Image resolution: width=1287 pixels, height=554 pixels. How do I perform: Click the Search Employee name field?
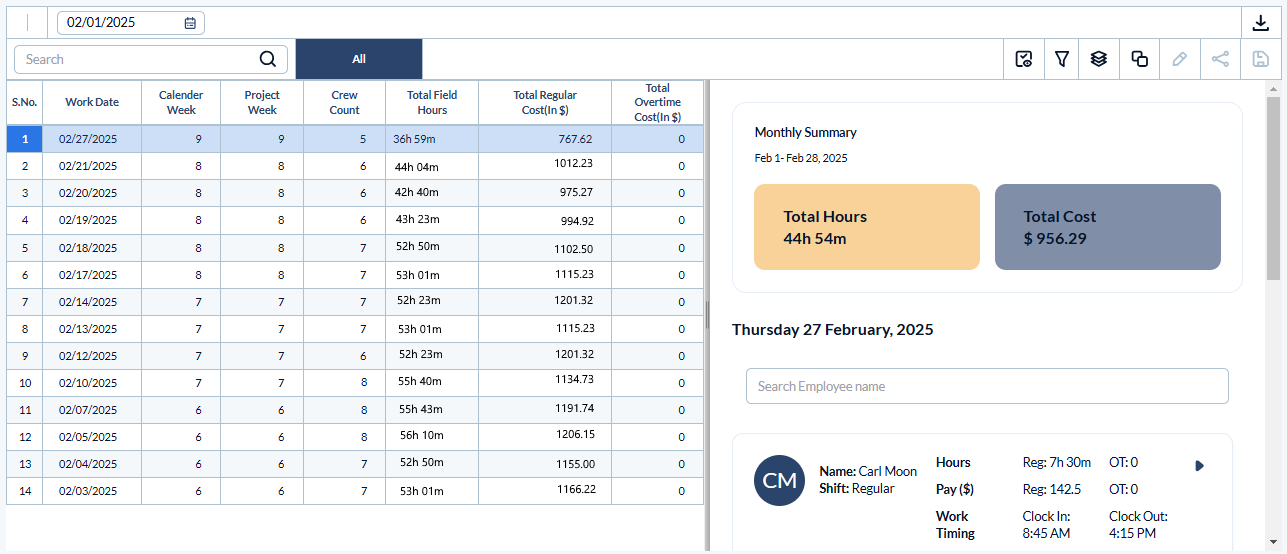[987, 386]
